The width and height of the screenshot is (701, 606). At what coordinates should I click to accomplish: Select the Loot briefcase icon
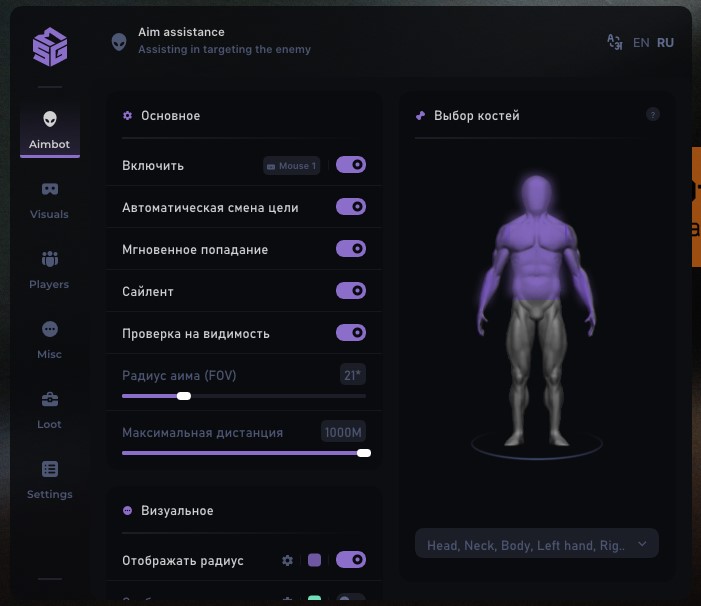(49, 400)
